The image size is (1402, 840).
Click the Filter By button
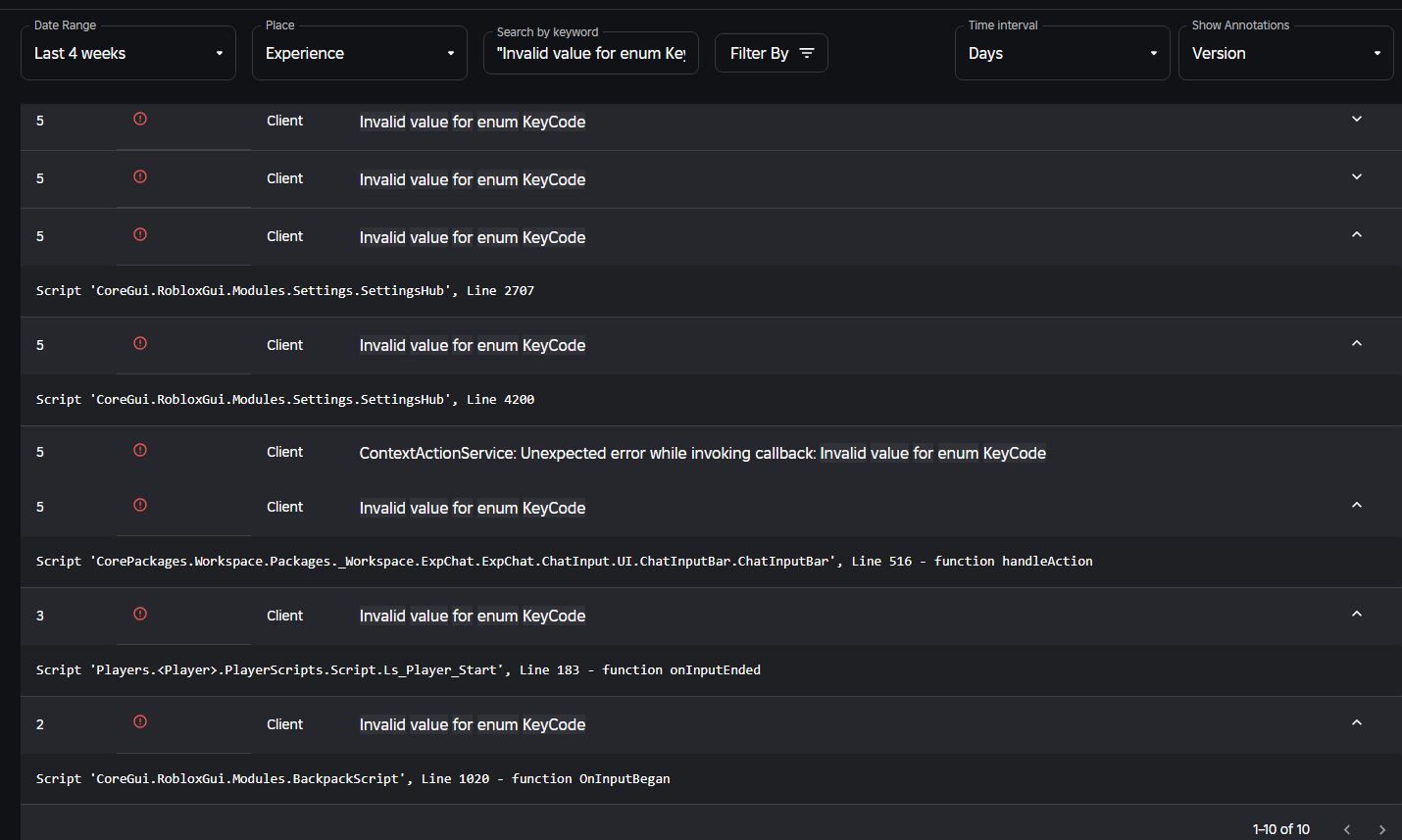point(772,52)
